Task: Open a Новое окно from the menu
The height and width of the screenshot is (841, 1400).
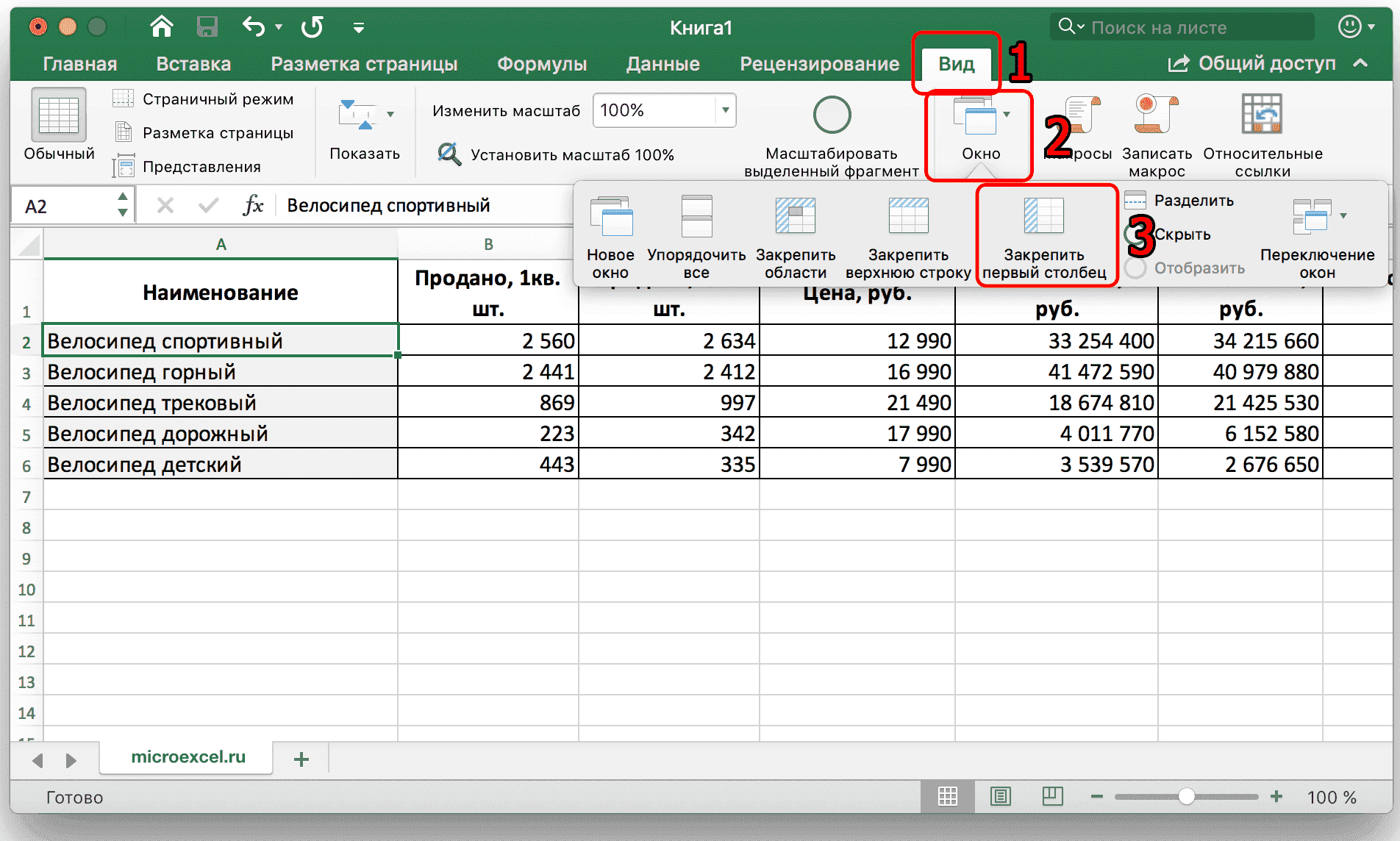Action: pos(610,235)
